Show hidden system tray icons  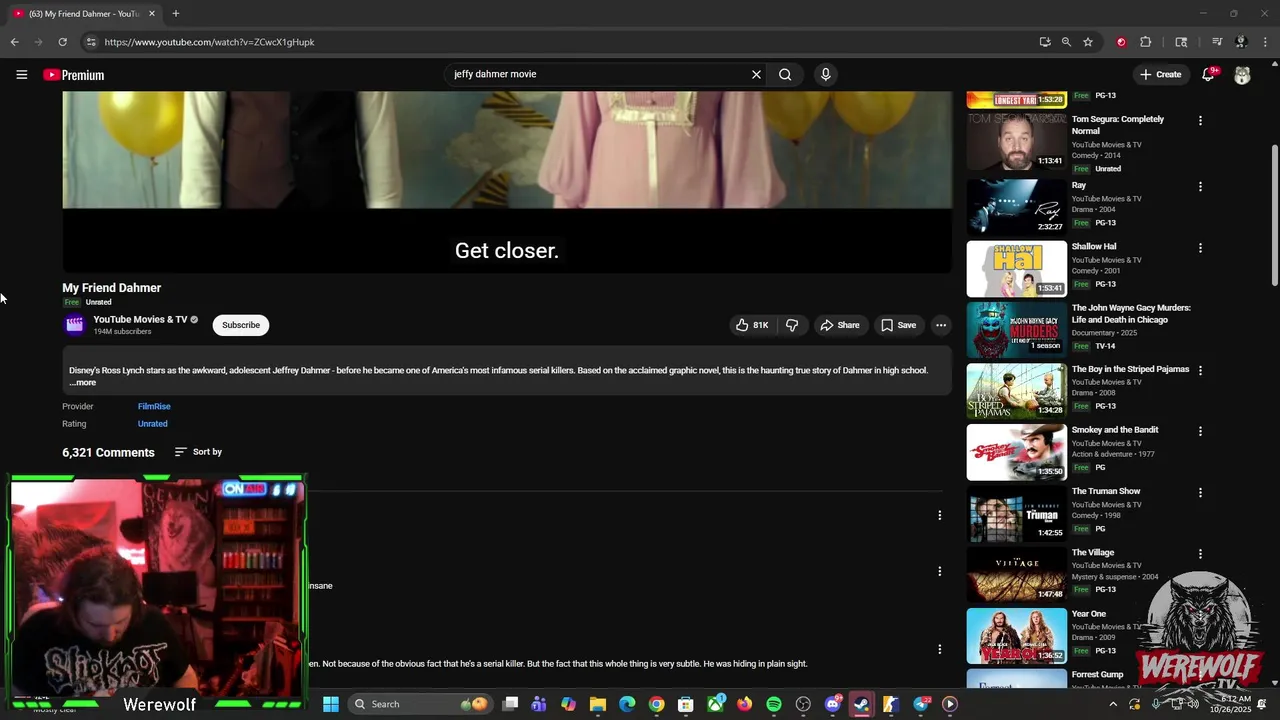coord(1112,704)
